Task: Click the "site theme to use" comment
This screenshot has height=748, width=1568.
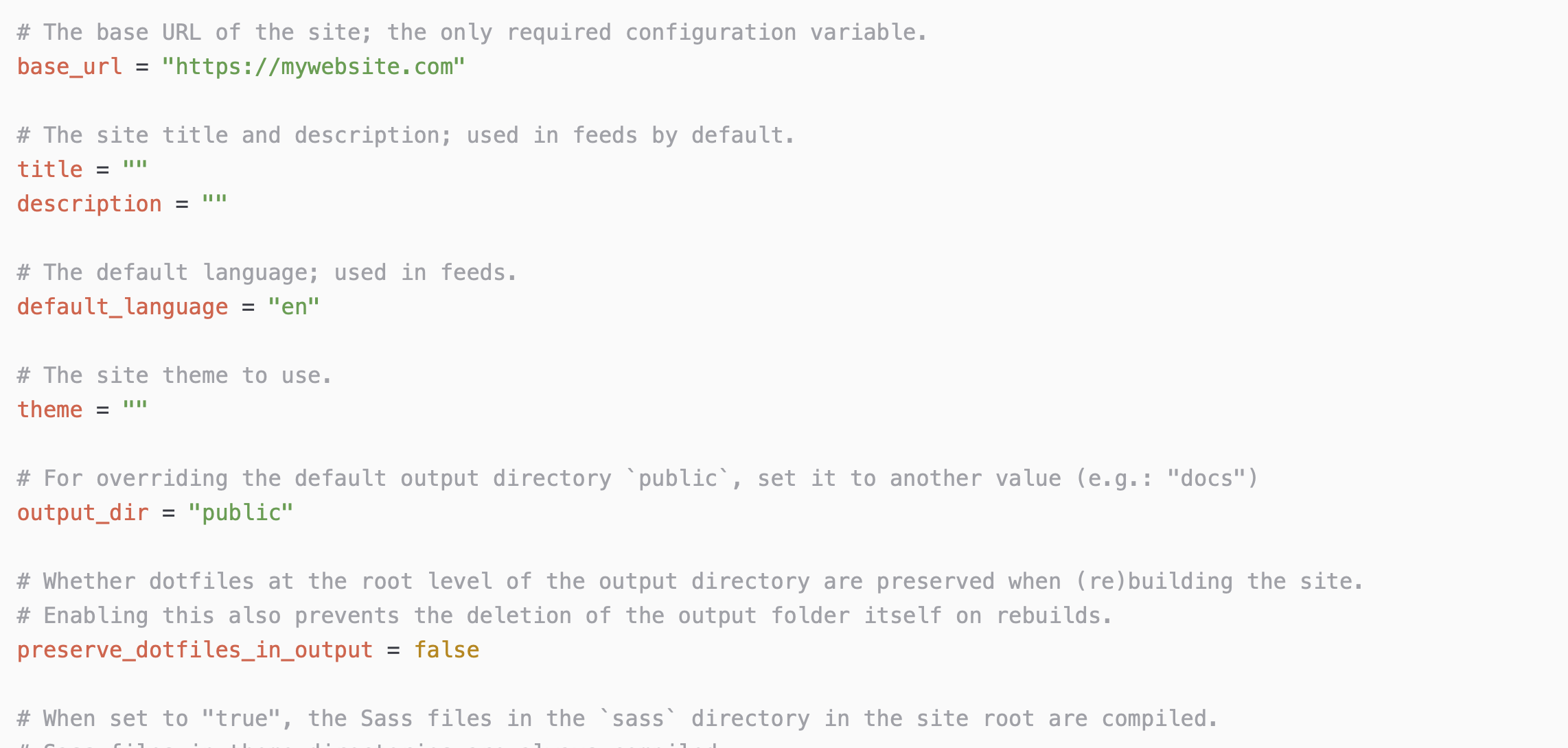Action: point(174,375)
